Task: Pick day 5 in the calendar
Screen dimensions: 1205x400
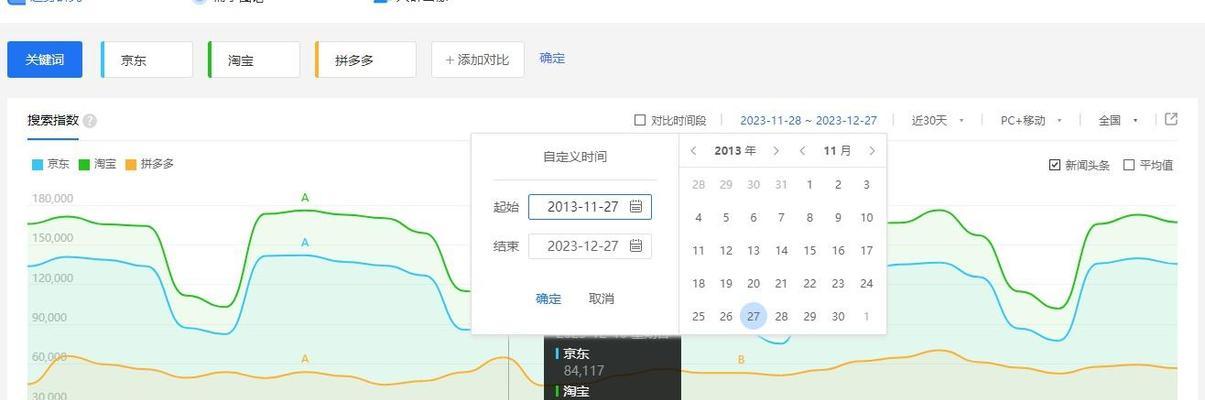Action: click(x=726, y=217)
